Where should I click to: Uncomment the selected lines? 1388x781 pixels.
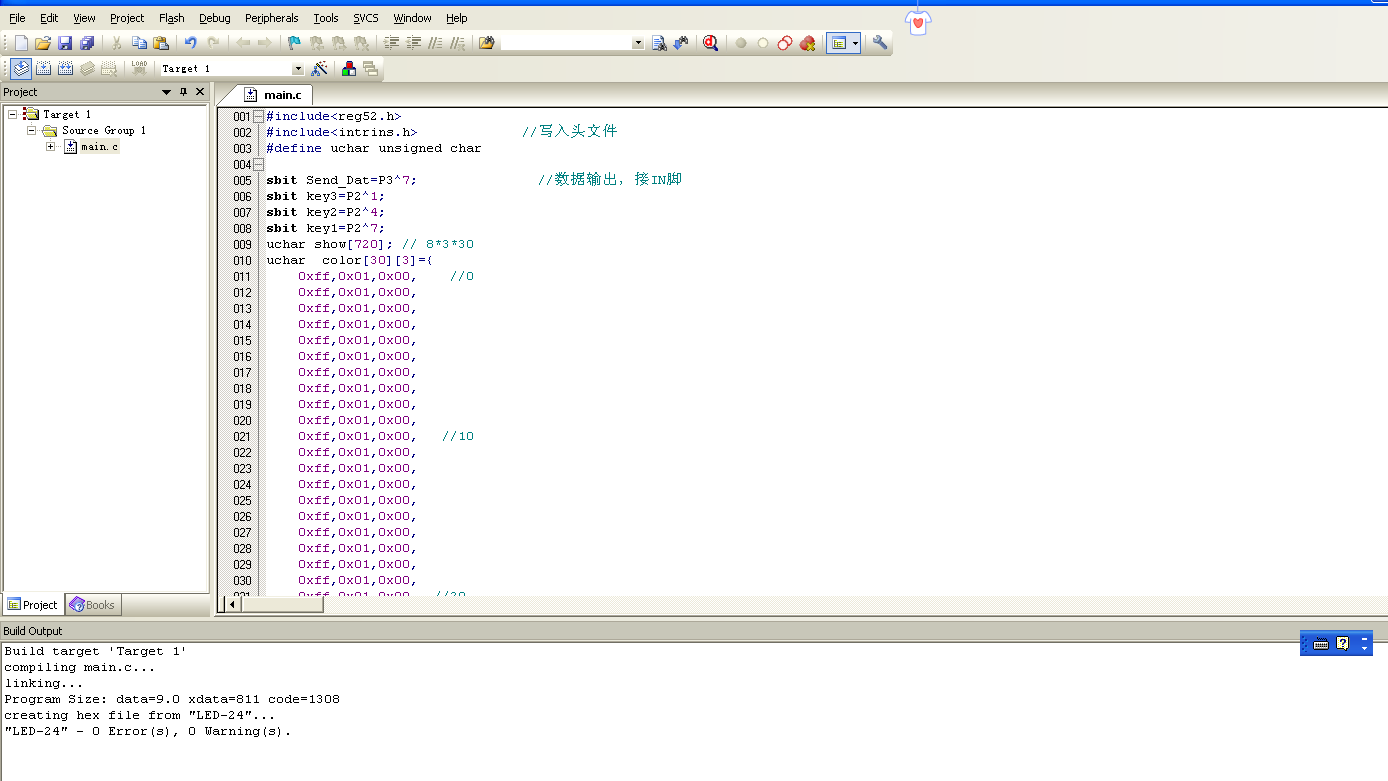tap(457, 43)
